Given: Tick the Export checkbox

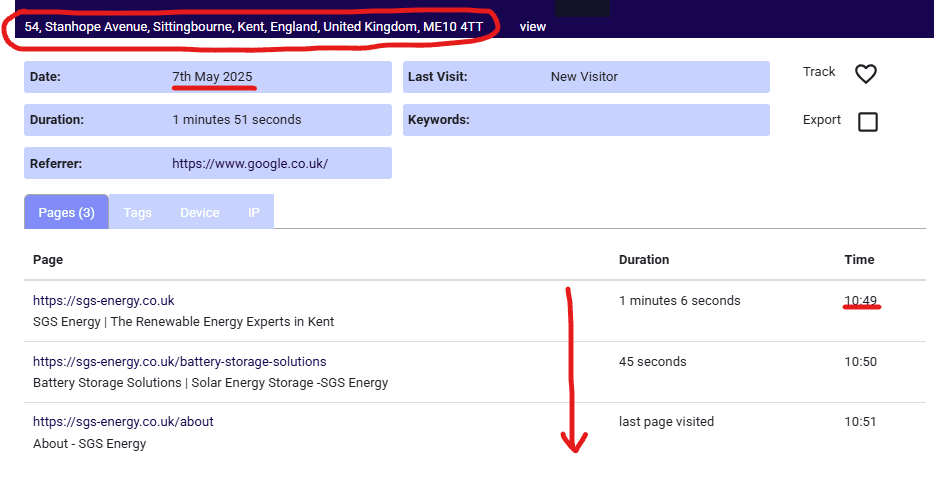Looking at the screenshot, I should (867, 122).
